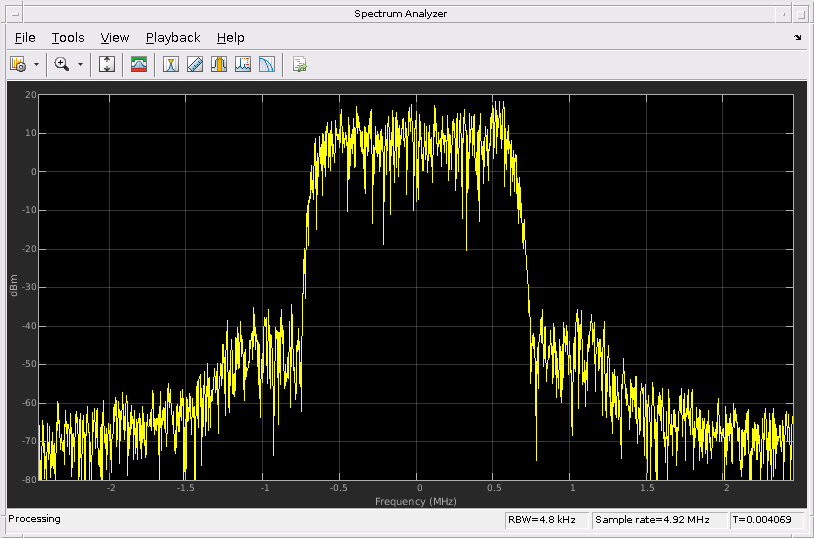Open the distortion measurements icon
814x538 pixels.
(267, 64)
